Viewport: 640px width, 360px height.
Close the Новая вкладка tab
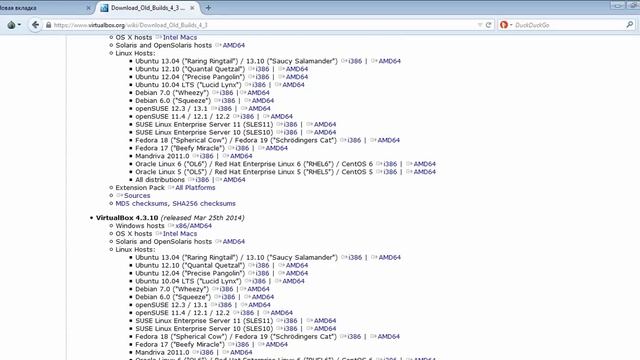pyautogui.click(x=88, y=8)
